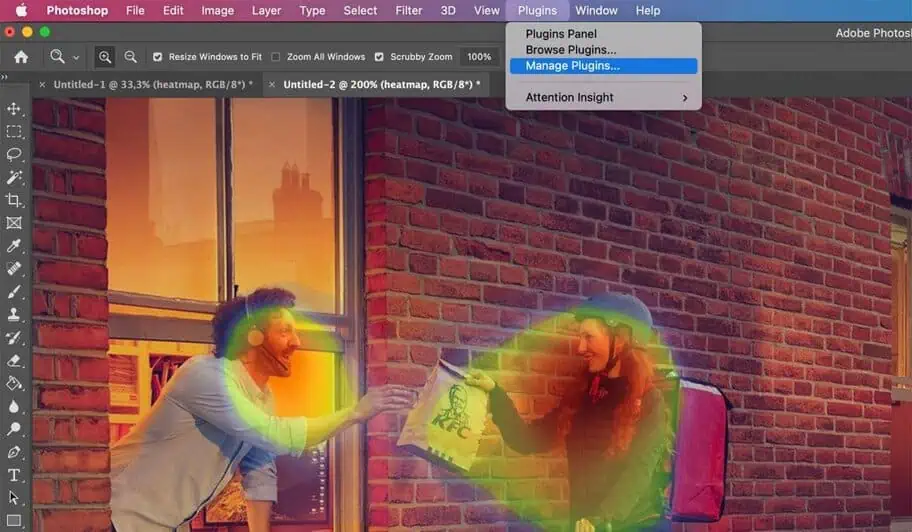The image size is (912, 532).
Task: Select the Paint Bucket tool
Action: point(14,383)
